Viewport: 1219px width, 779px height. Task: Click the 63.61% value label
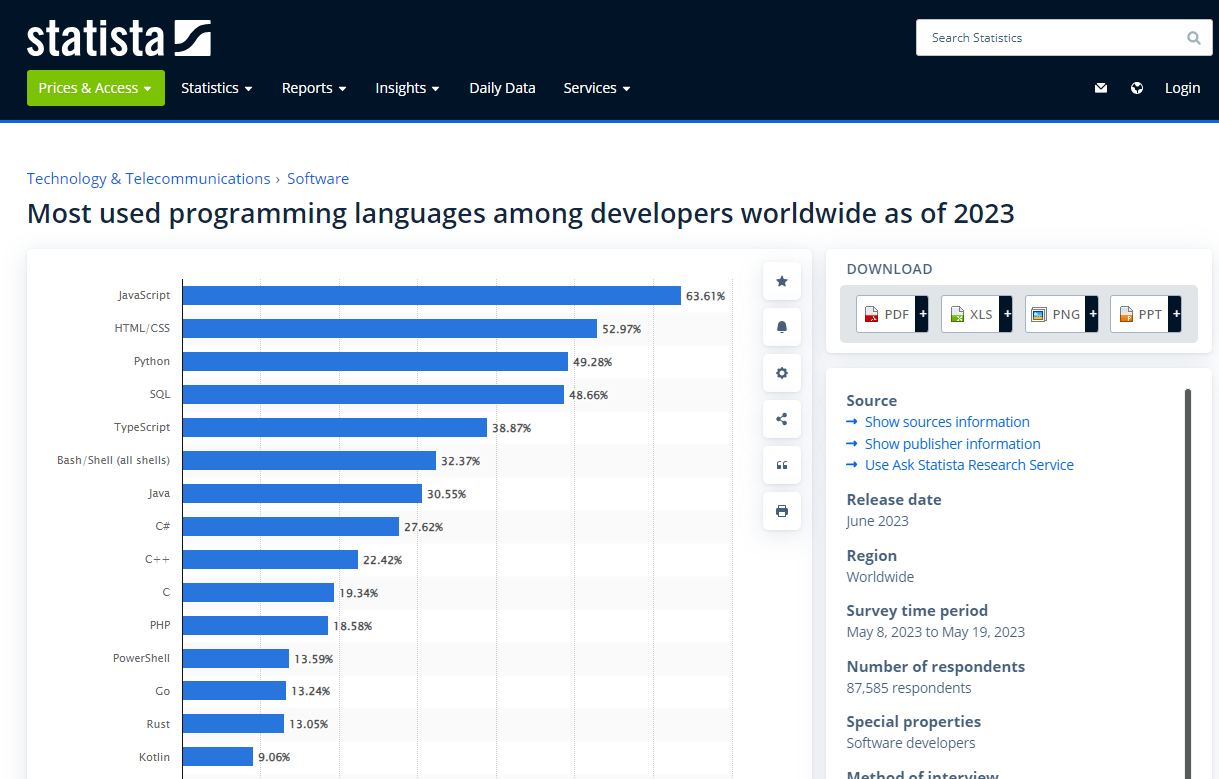coord(705,296)
